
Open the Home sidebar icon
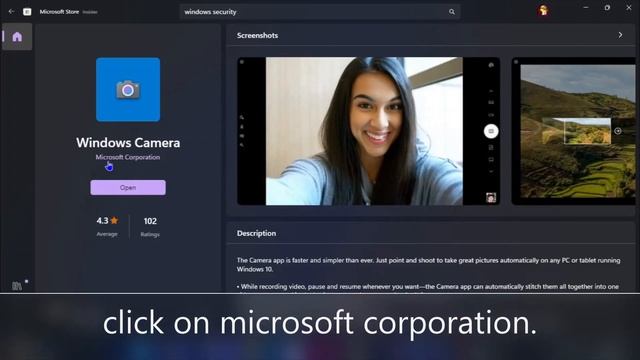17,37
